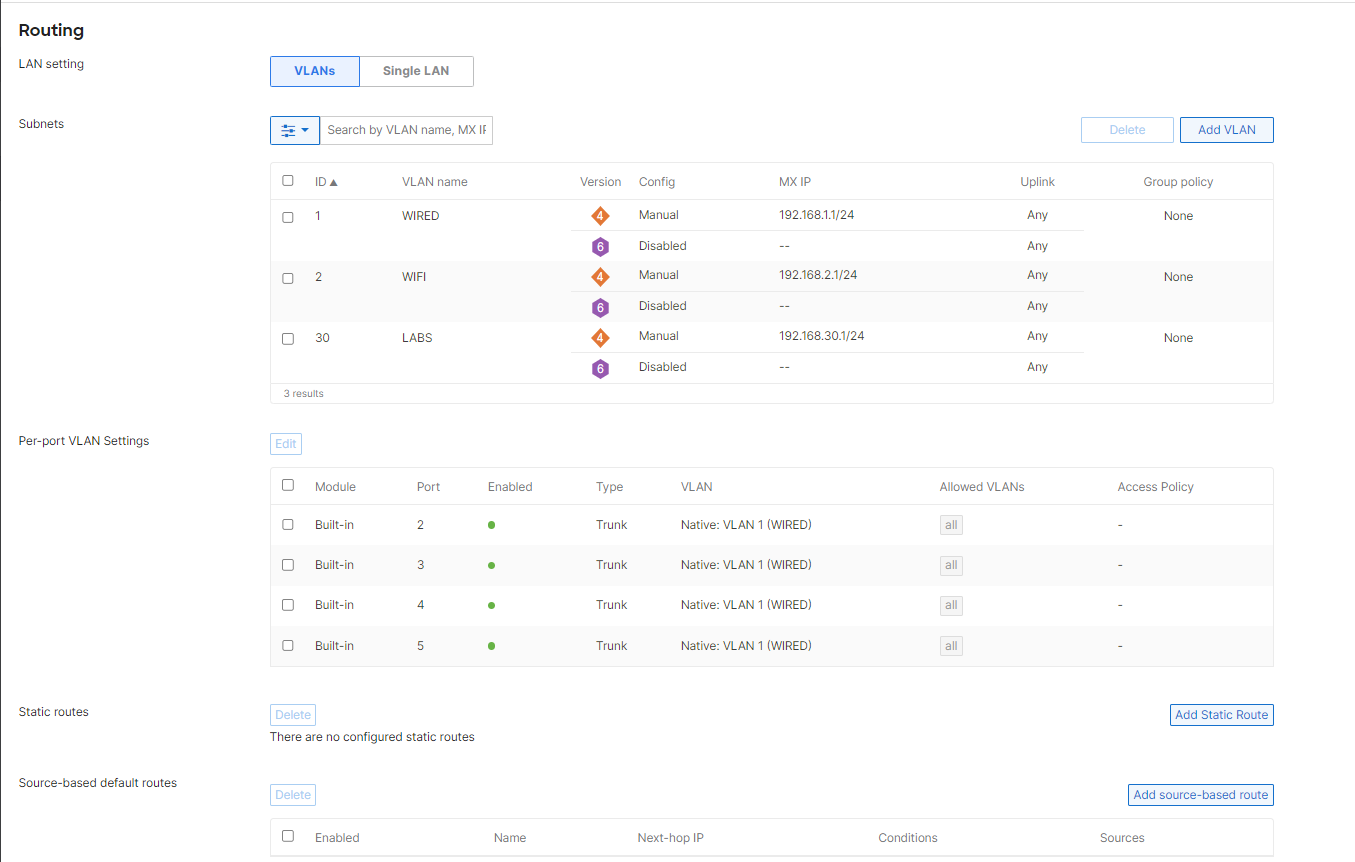Select all rows in the per-port VLAN table

tap(288, 485)
